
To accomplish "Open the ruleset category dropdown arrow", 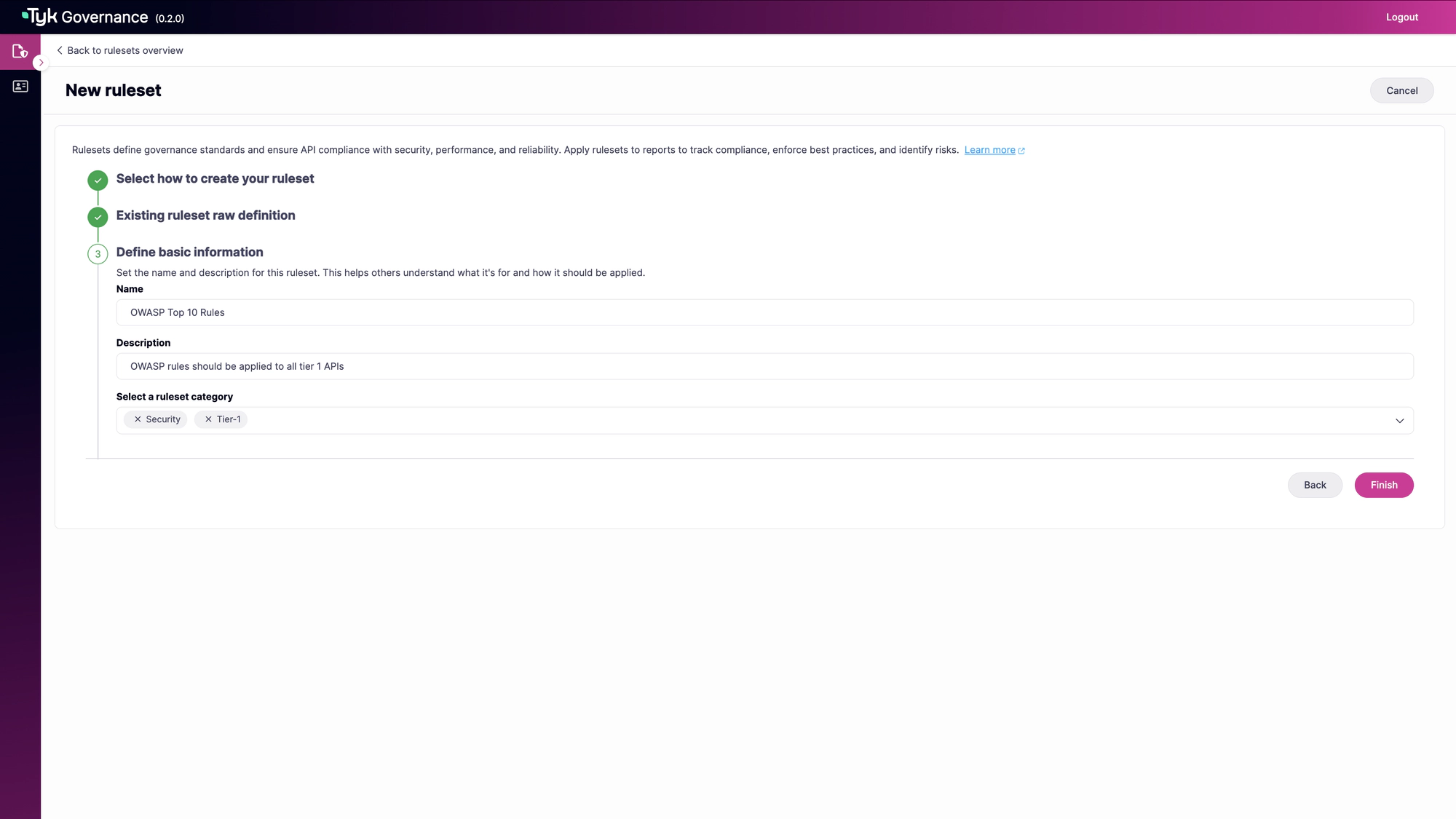I will (1399, 421).
